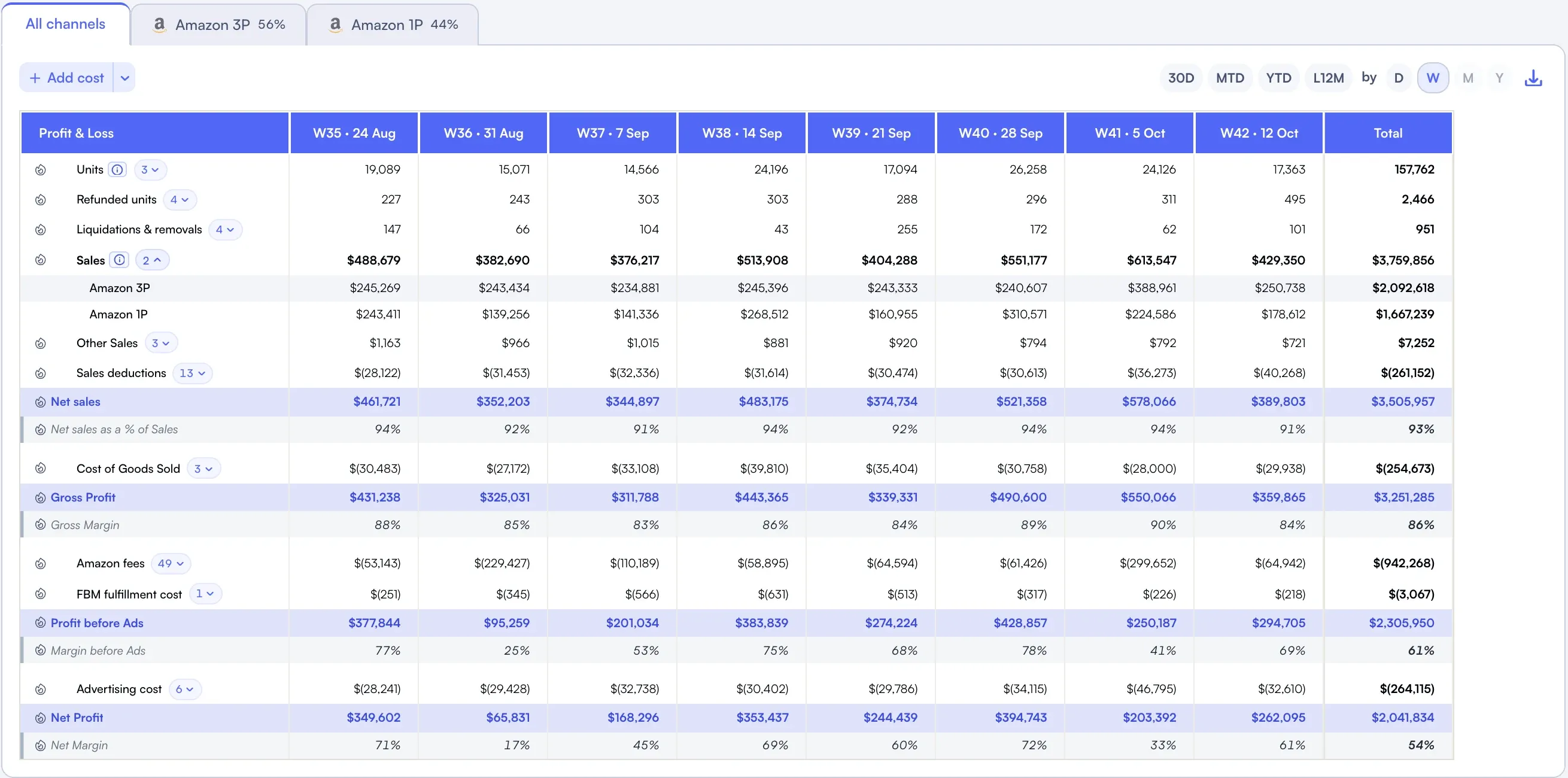This screenshot has width=1568, height=778.
Task: Open the info icon next to Sales
Action: pos(119,260)
